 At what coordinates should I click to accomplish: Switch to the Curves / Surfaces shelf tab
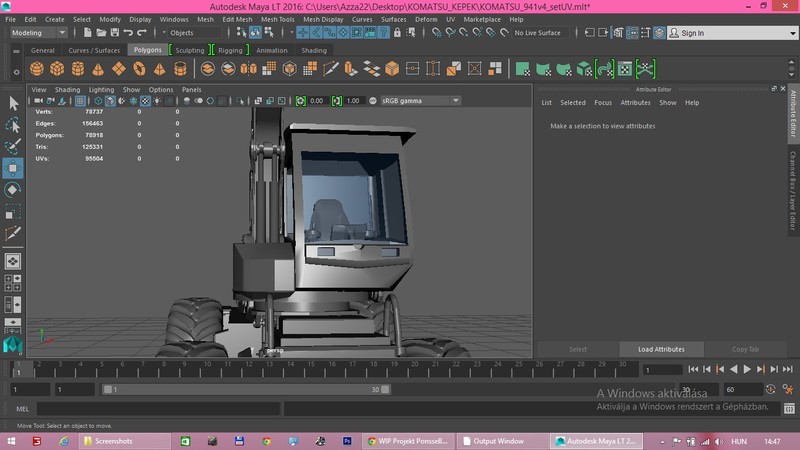(94, 50)
